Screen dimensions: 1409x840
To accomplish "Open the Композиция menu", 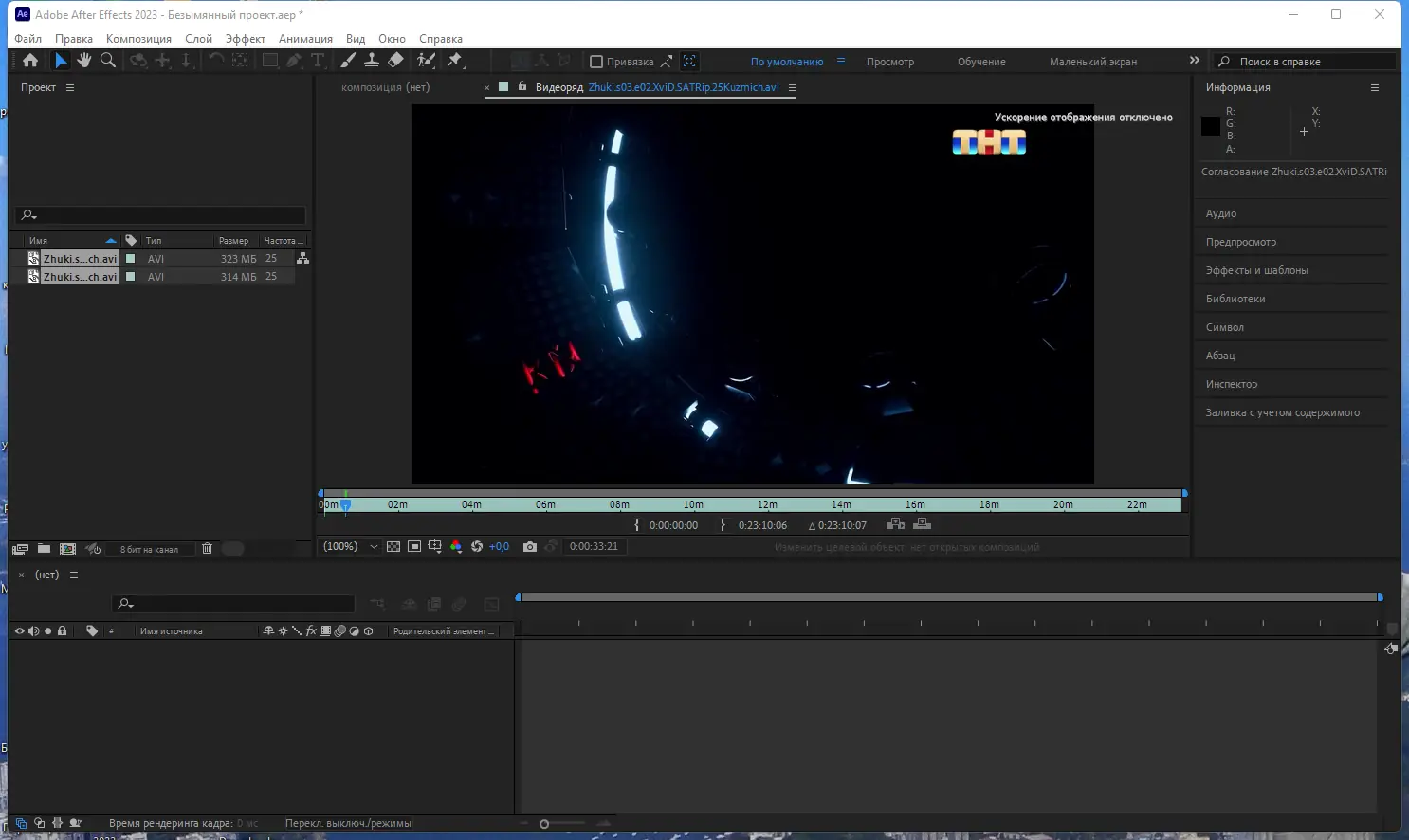I will click(138, 39).
